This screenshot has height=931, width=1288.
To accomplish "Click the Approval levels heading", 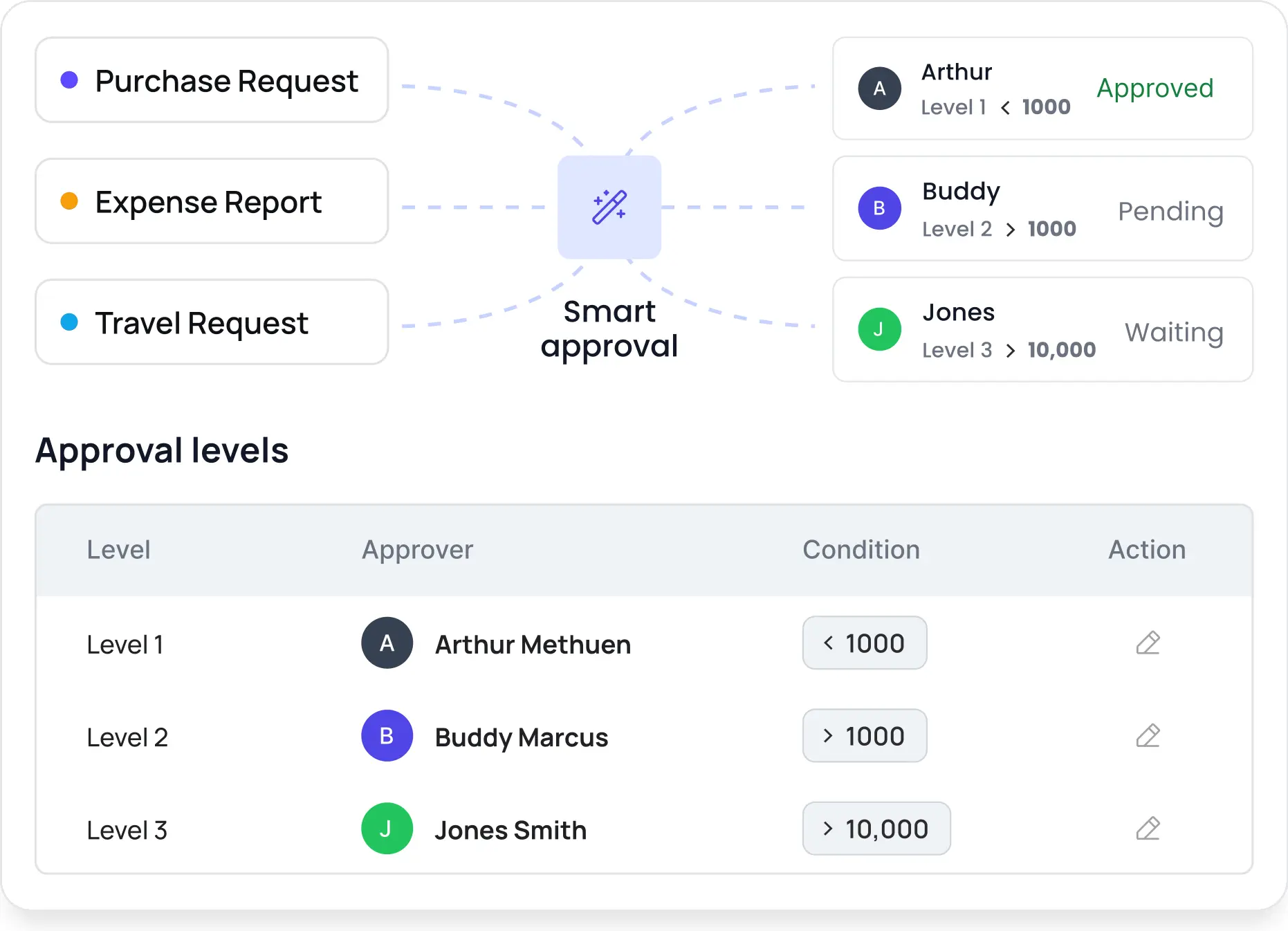I will 162,451.
